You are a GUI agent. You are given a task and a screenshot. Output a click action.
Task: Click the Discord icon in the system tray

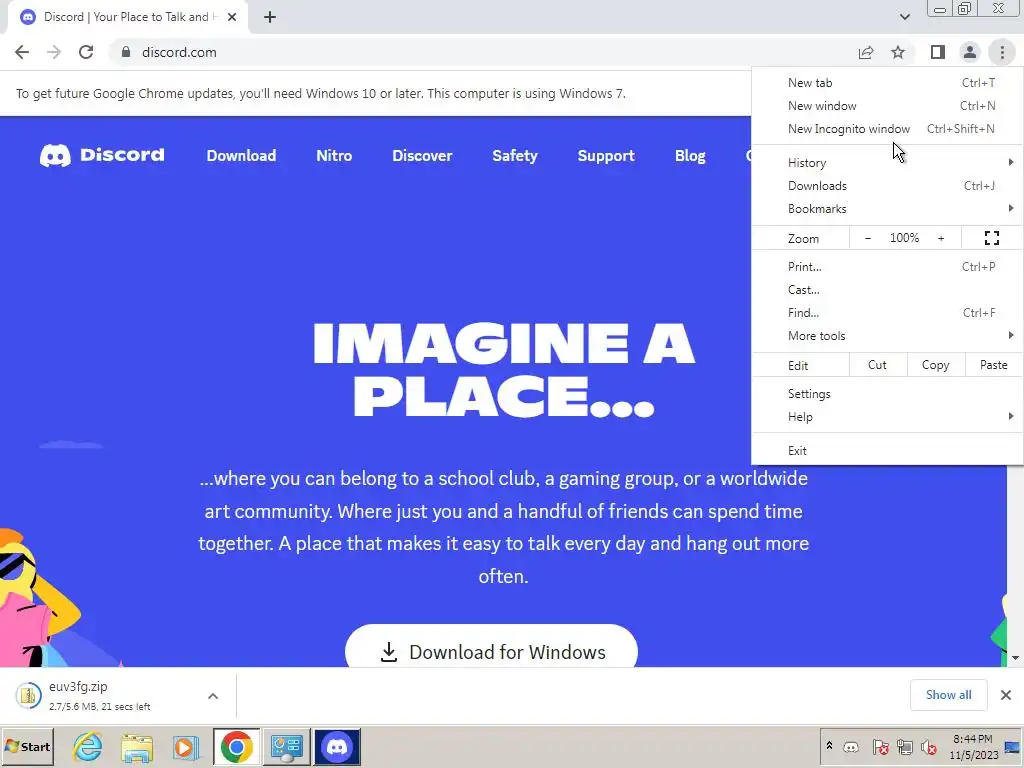click(851, 747)
